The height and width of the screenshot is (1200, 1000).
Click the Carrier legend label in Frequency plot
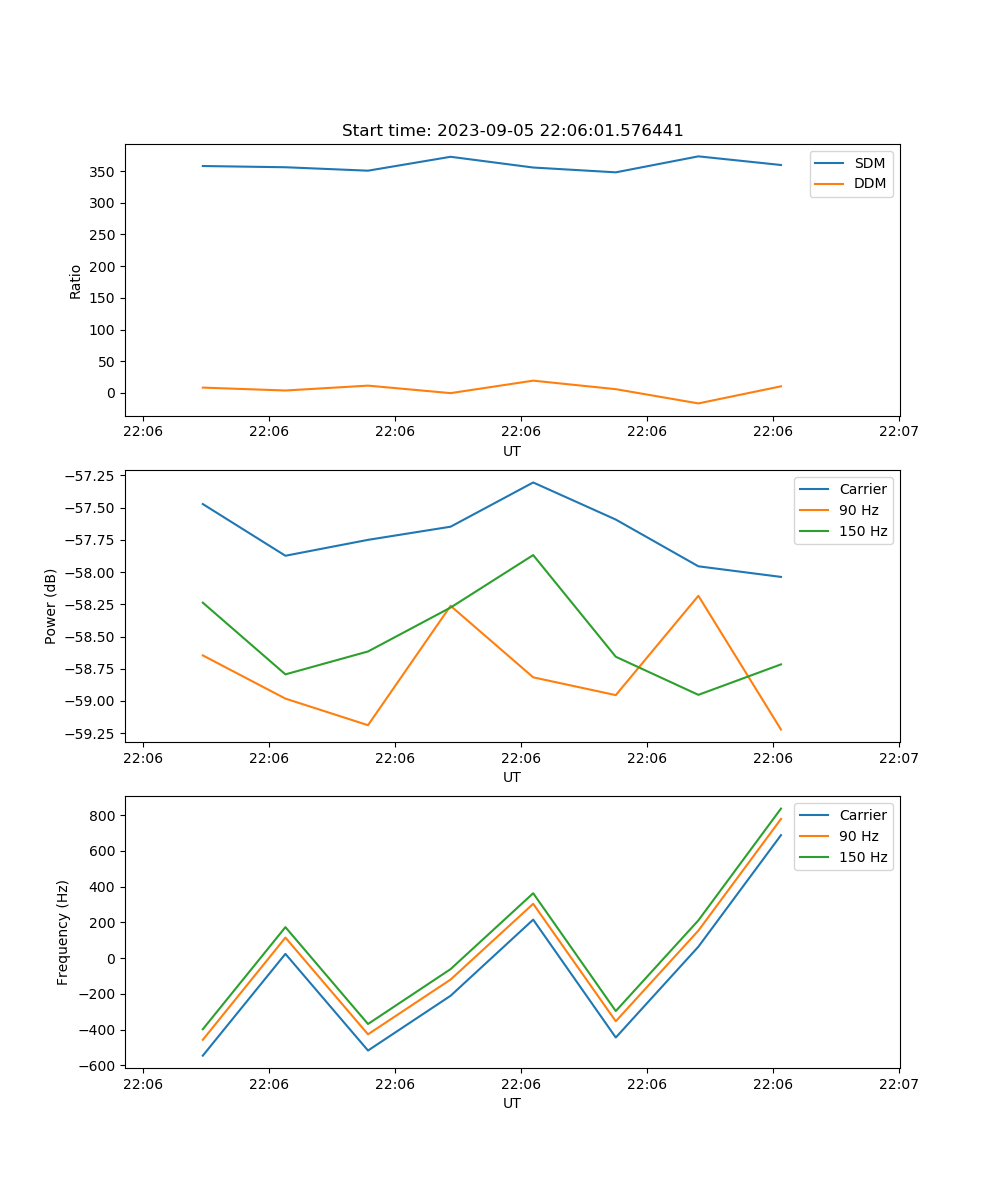pyautogui.click(x=862, y=815)
